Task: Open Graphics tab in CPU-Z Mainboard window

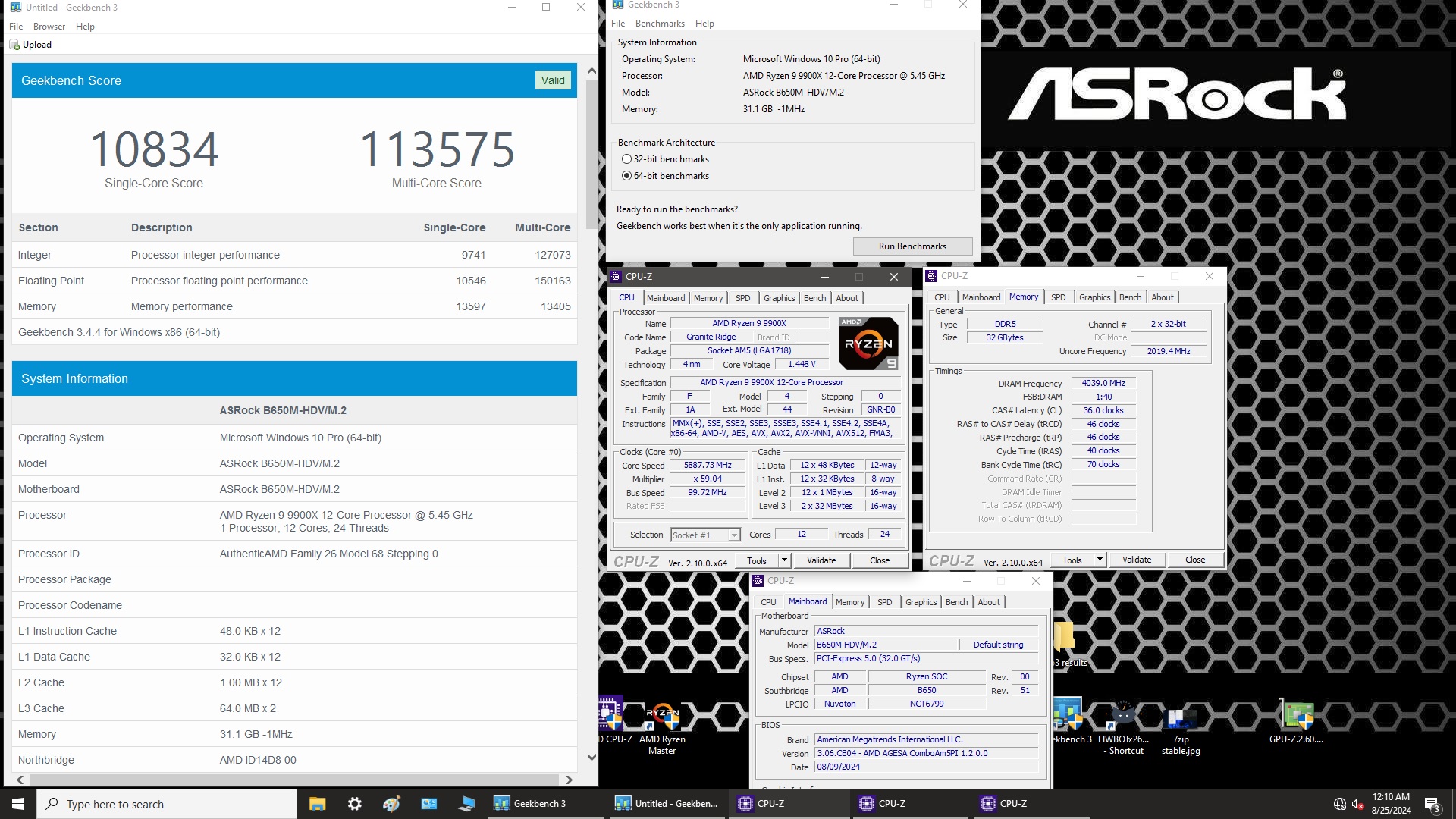Action: pyautogui.click(x=921, y=602)
